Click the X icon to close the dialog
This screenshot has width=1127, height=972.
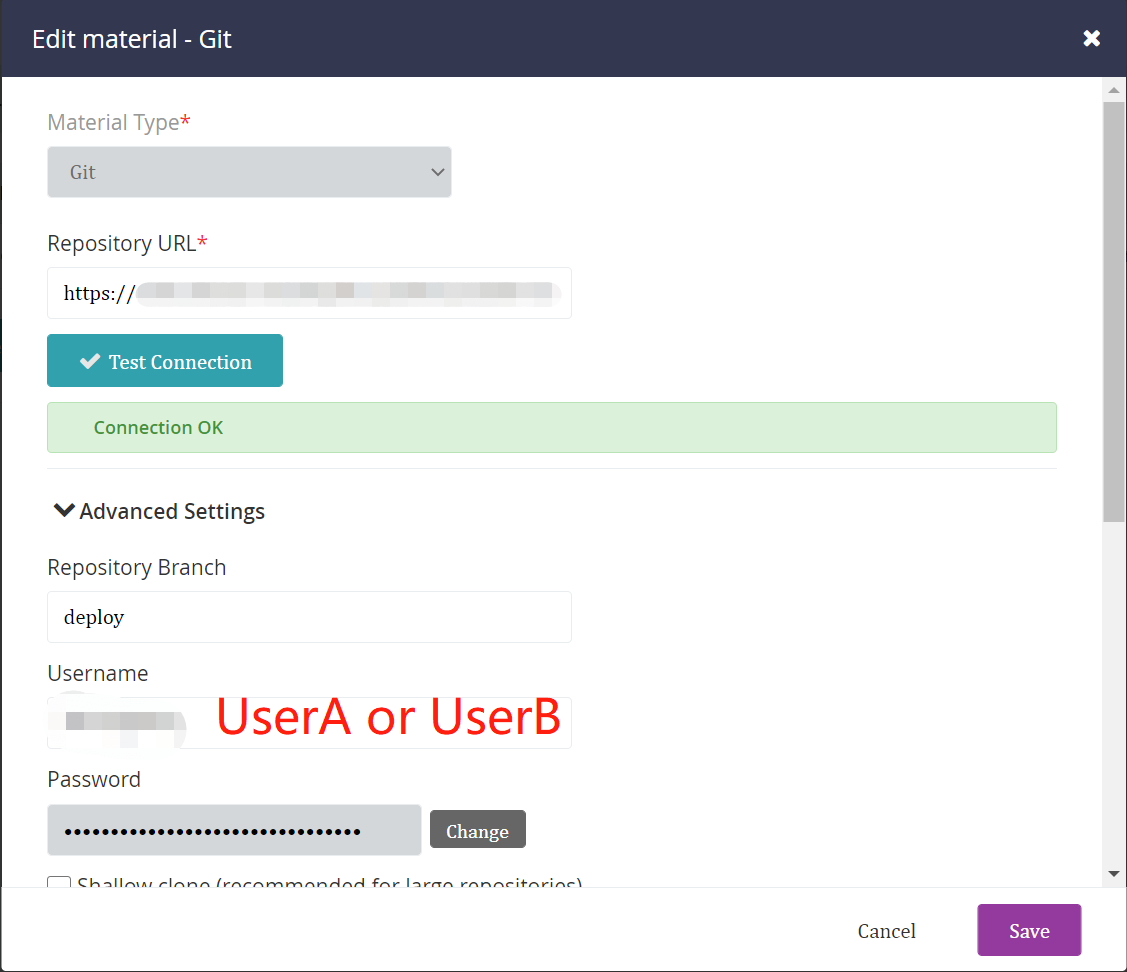[x=1091, y=38]
